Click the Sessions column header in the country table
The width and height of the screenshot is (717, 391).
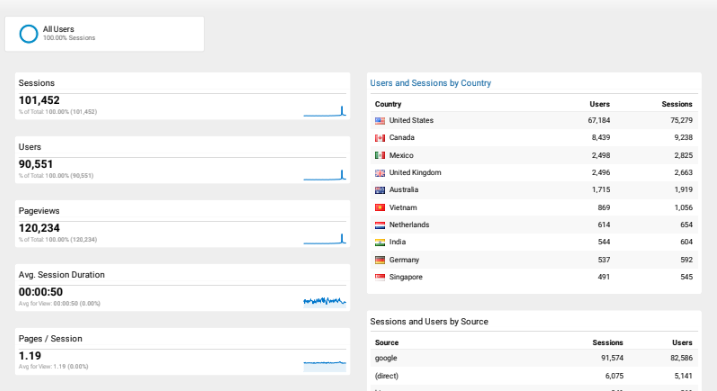tap(677, 104)
